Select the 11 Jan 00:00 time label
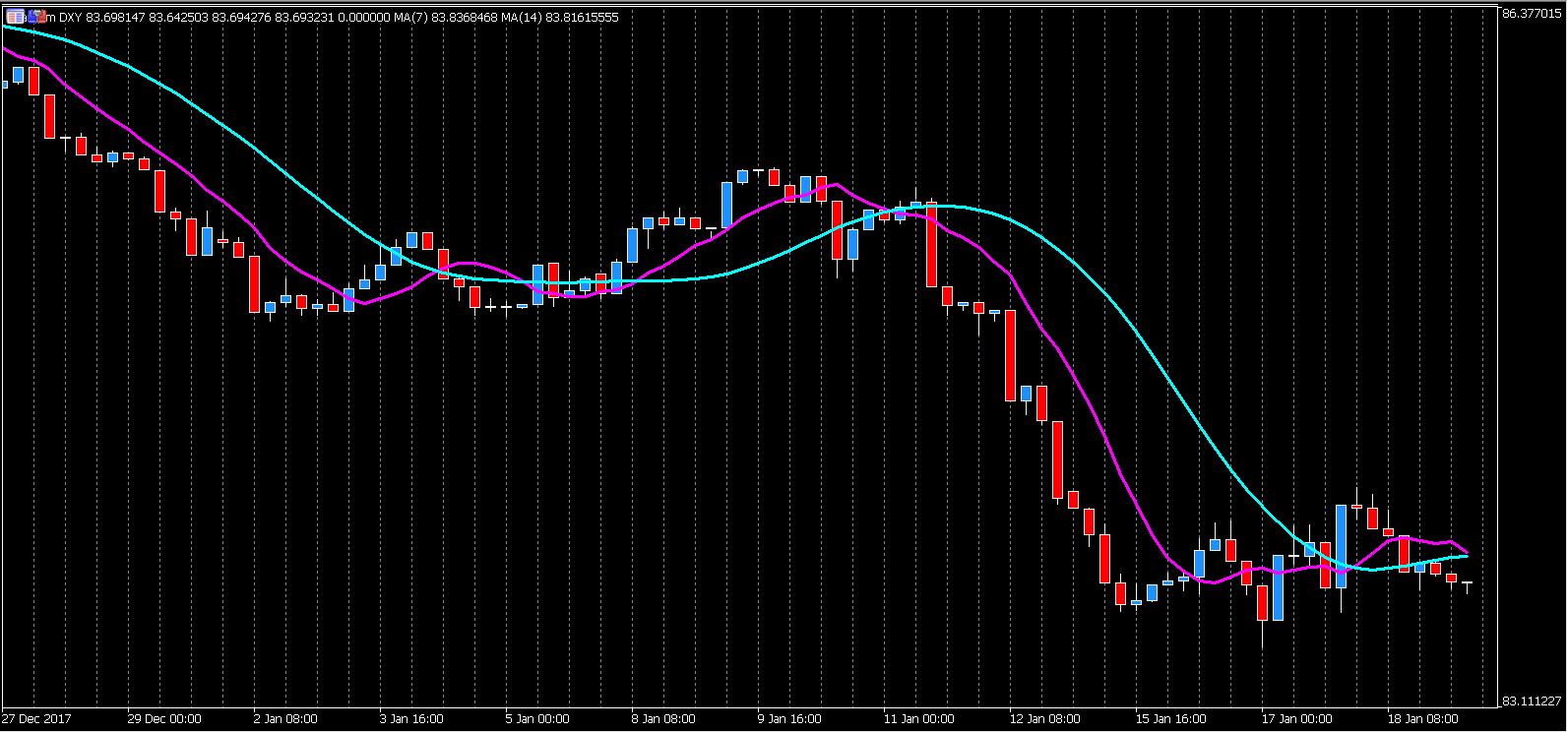This screenshot has height=732, width=1568. click(918, 719)
